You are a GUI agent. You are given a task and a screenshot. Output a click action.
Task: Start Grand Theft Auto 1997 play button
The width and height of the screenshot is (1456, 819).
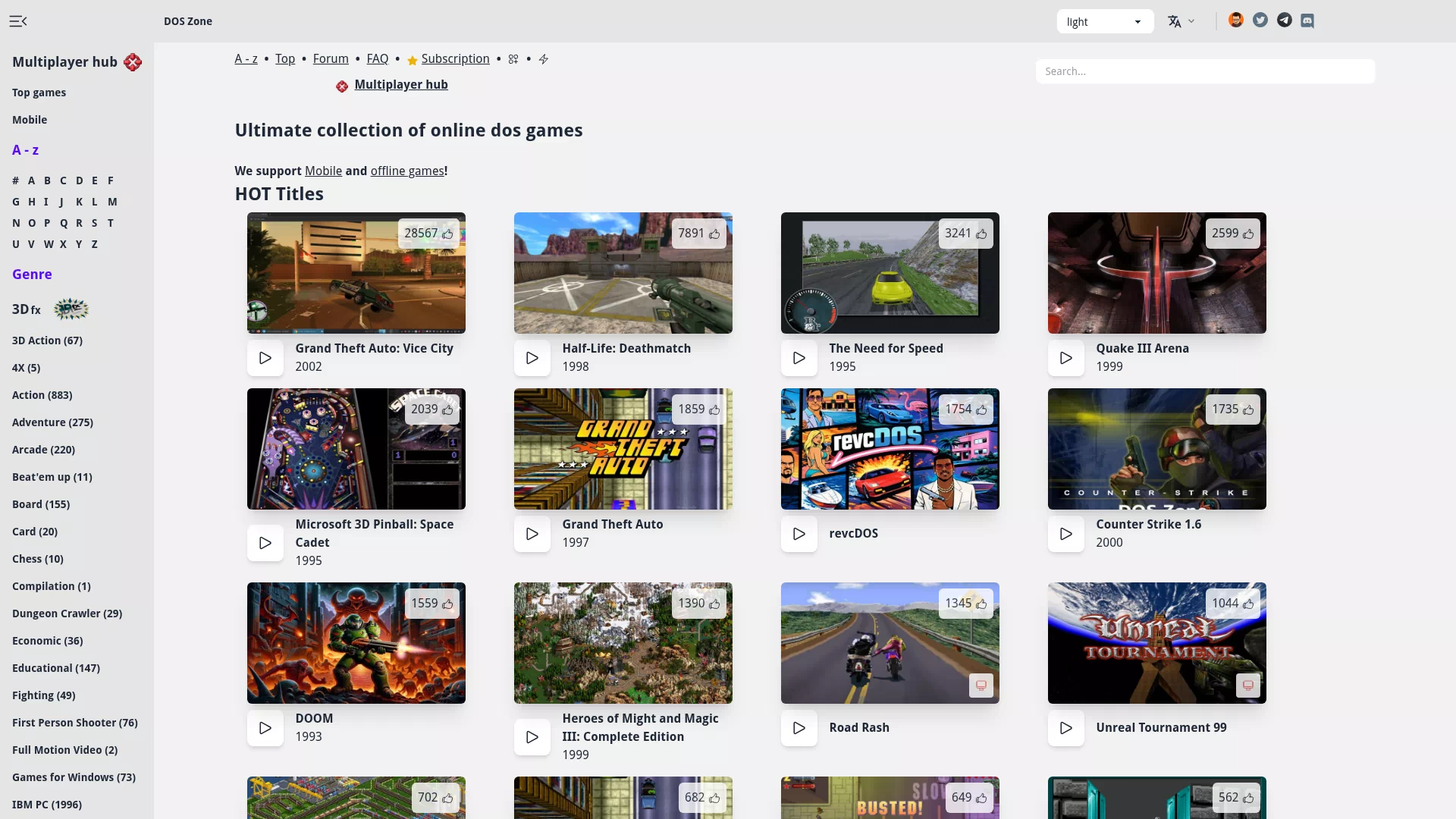tap(532, 534)
